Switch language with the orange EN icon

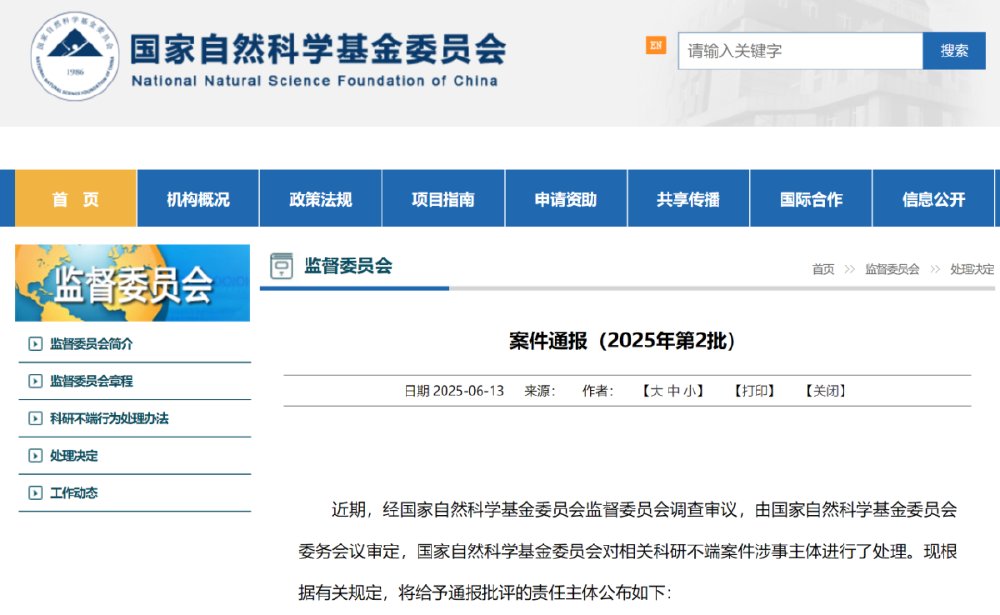[656, 45]
